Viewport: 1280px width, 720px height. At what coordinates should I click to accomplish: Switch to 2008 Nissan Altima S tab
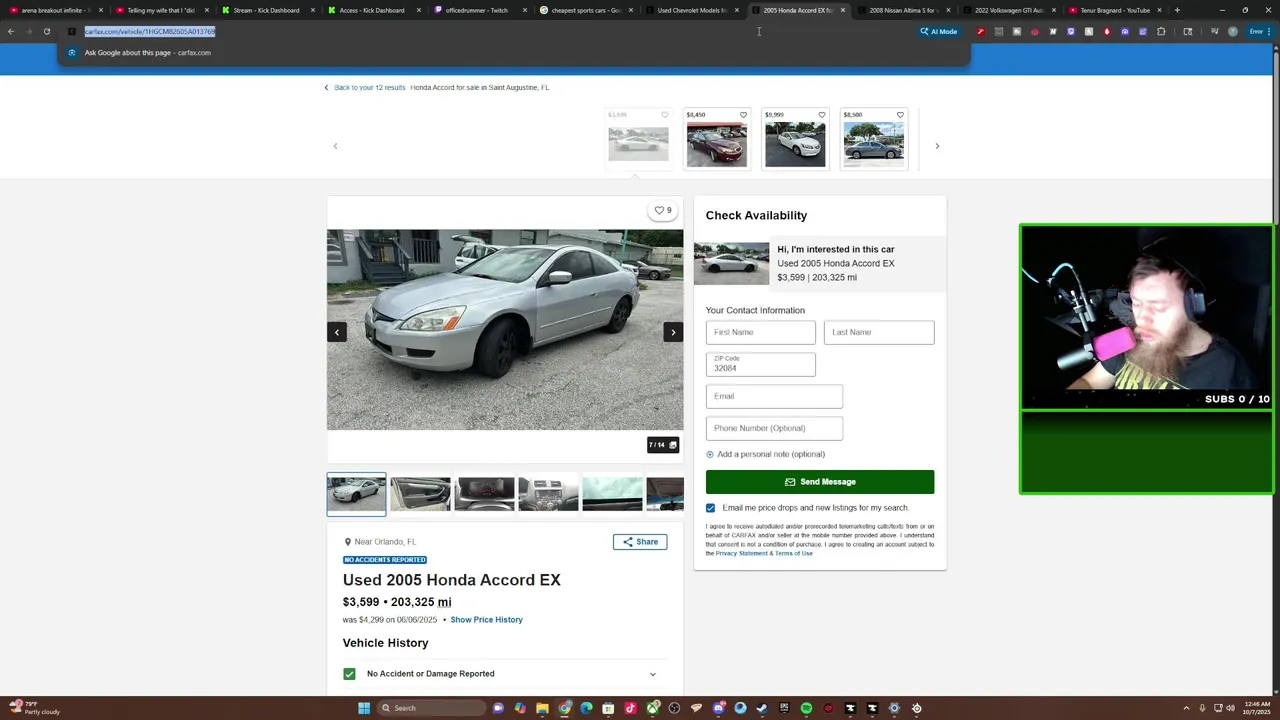(x=904, y=10)
